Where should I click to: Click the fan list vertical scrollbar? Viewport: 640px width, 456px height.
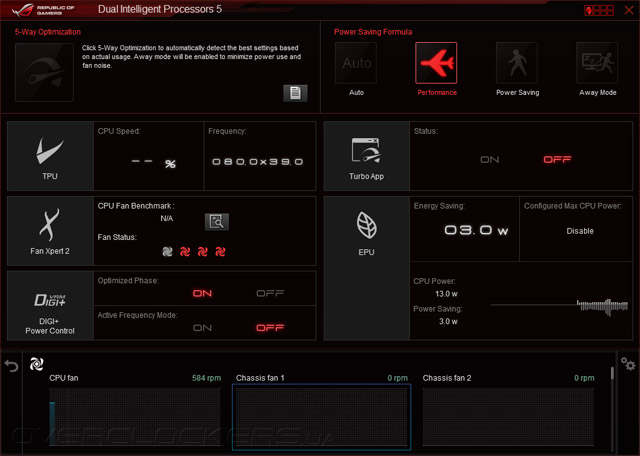point(612,374)
